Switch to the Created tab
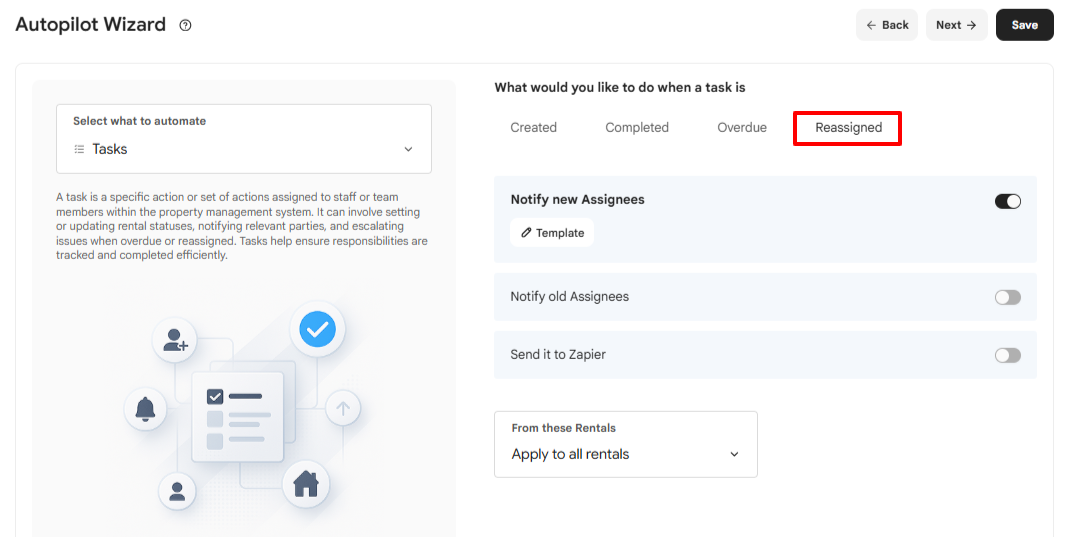This screenshot has height=537, width=1070. coord(534,128)
